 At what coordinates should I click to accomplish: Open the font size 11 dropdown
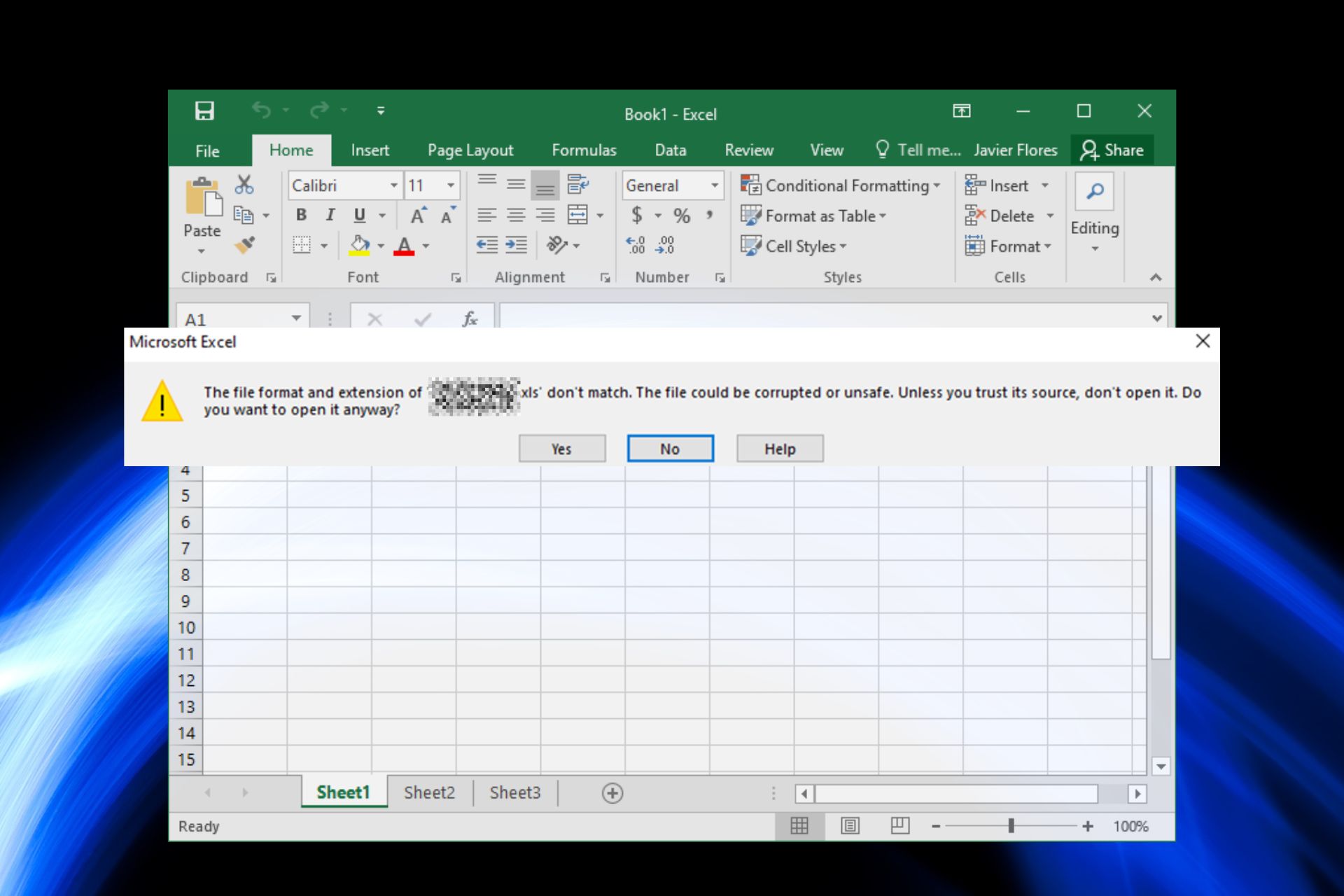click(x=451, y=185)
